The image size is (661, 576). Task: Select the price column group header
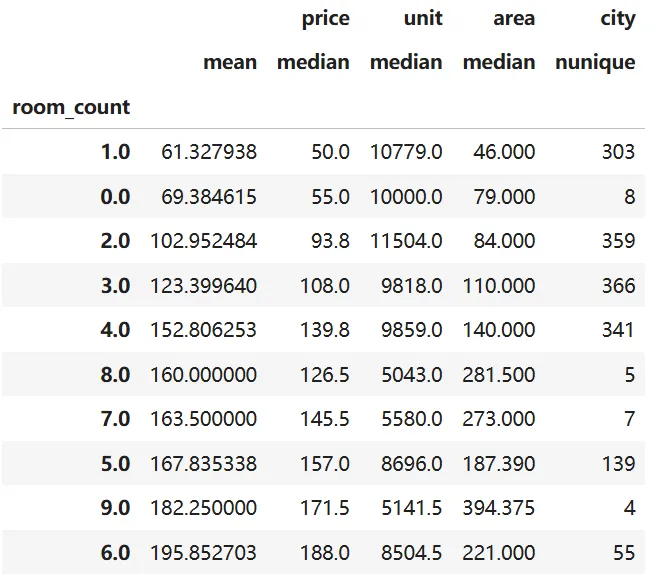(326, 18)
